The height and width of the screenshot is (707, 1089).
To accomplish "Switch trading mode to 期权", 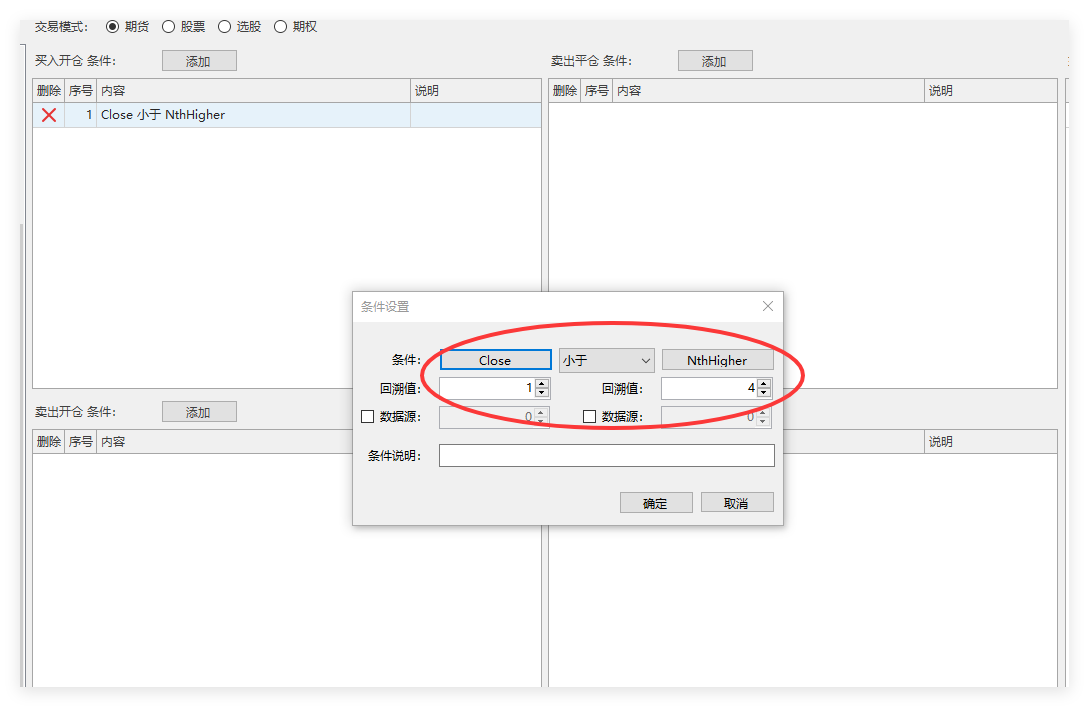I will (280, 27).
